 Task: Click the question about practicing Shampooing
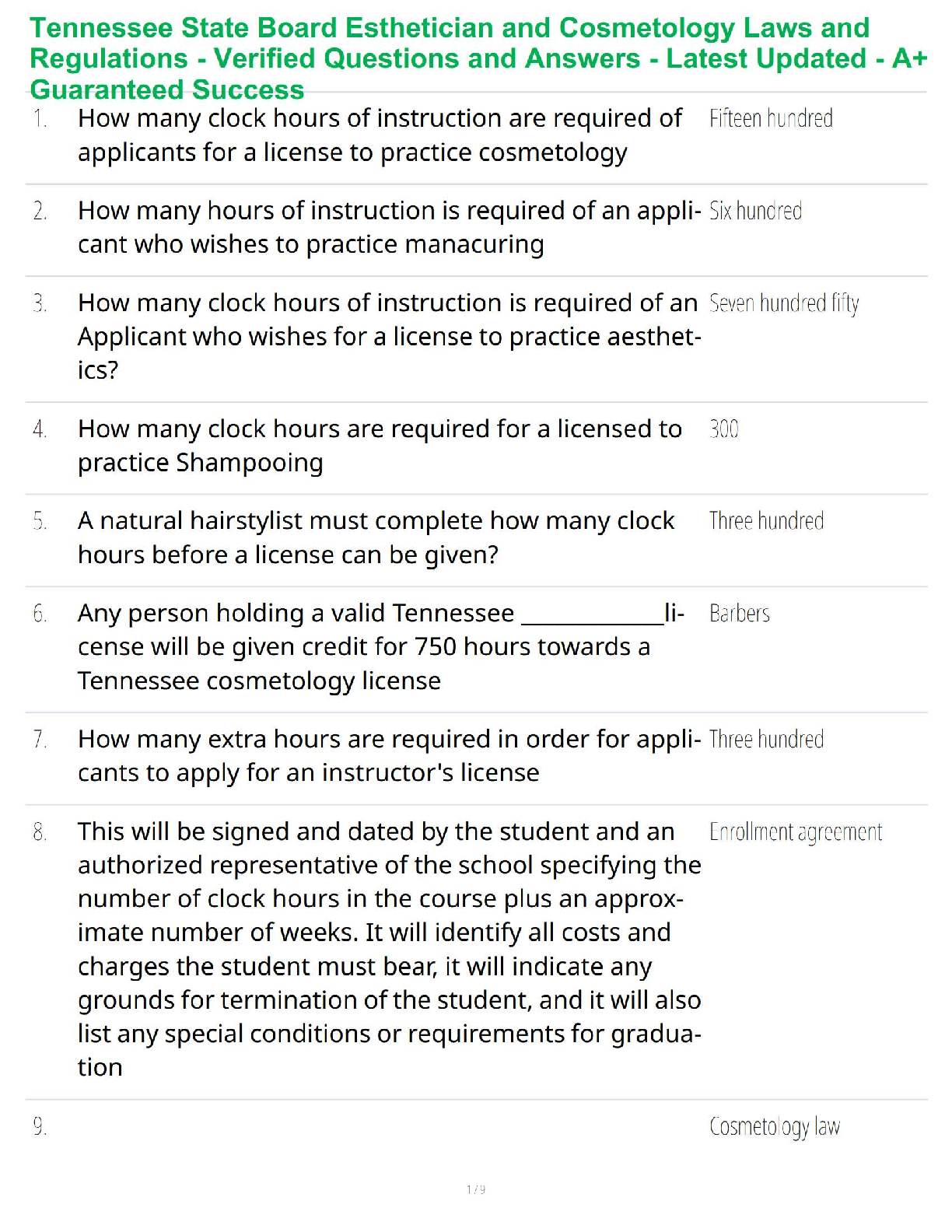(x=380, y=446)
